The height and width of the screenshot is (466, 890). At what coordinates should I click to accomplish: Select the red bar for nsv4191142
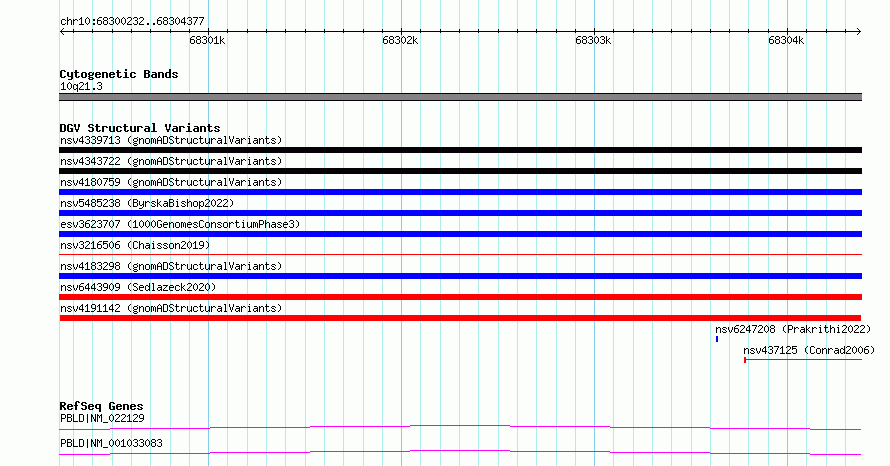point(460,318)
